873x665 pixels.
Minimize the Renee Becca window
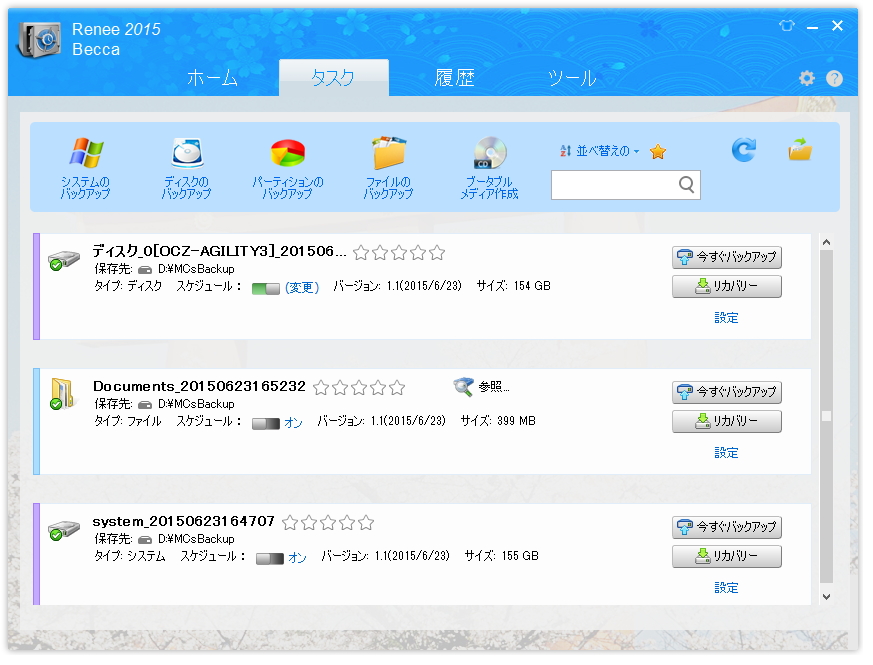(x=812, y=26)
